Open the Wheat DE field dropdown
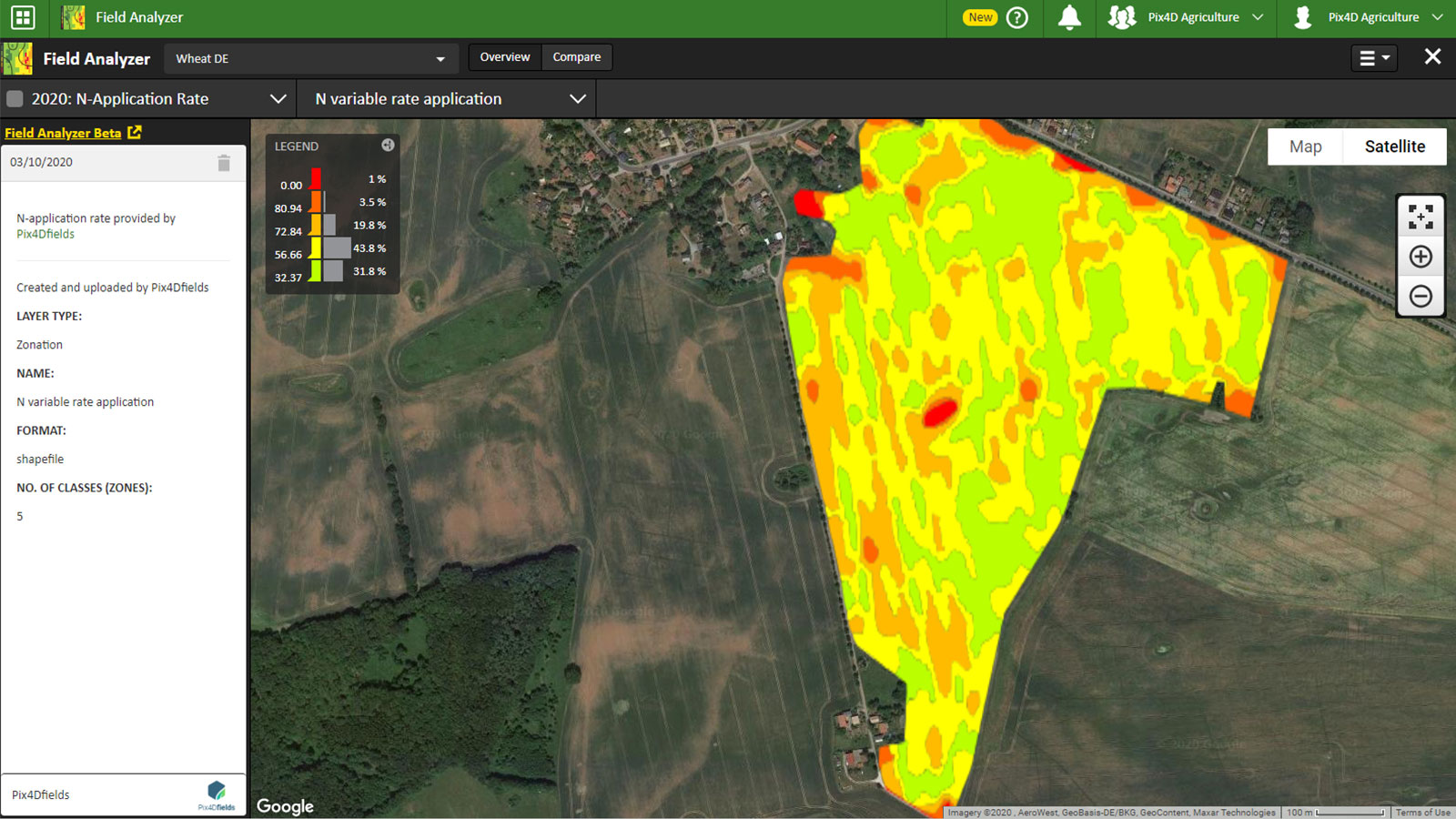The image size is (1456, 819). 309,59
